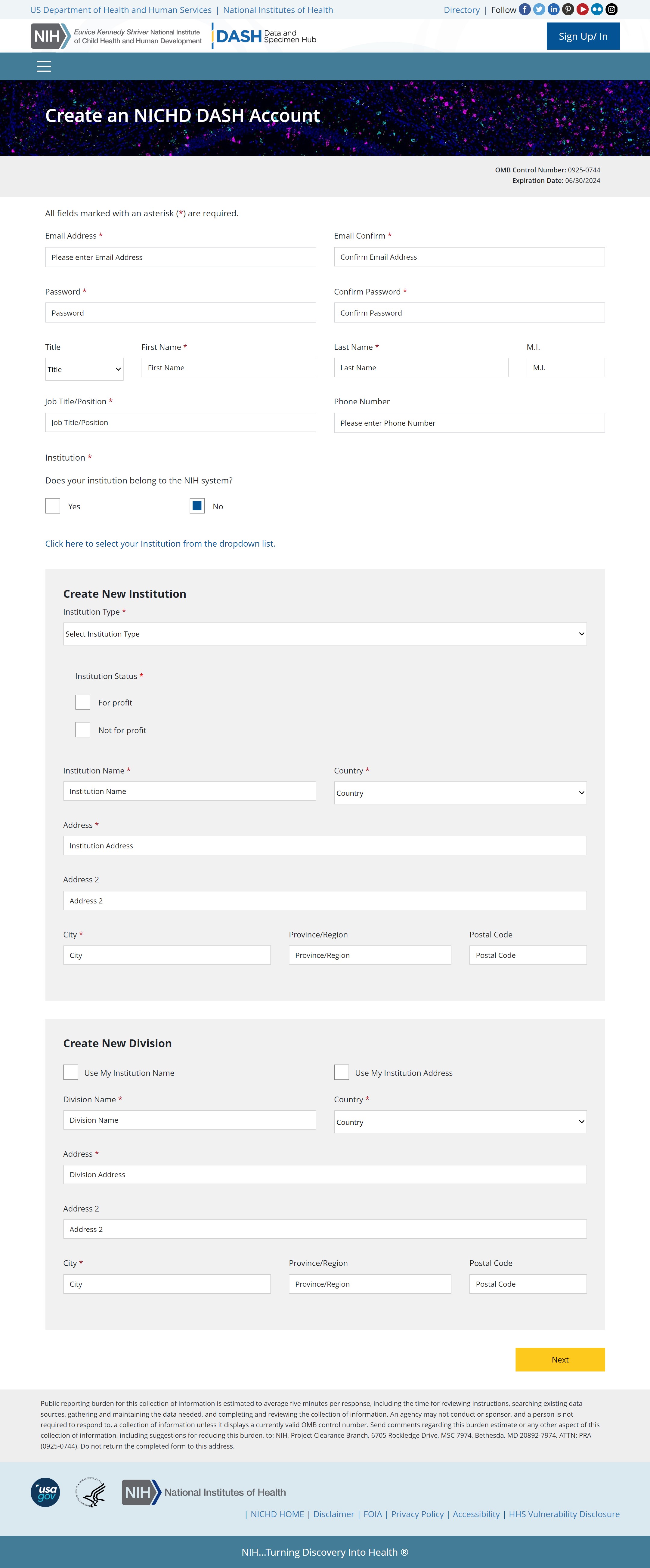Click the Directory link in header
Image resolution: width=650 pixels, height=1568 pixels.
(461, 10)
